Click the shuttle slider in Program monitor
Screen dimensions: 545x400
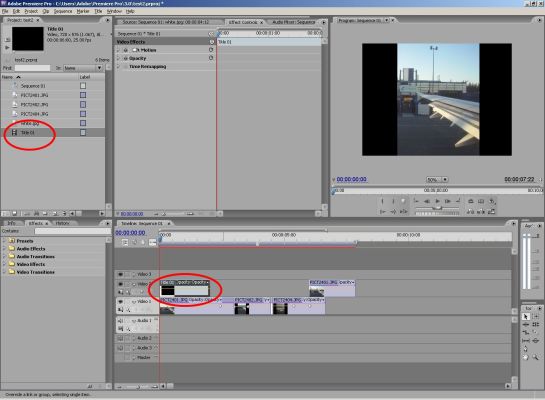(x=437, y=208)
